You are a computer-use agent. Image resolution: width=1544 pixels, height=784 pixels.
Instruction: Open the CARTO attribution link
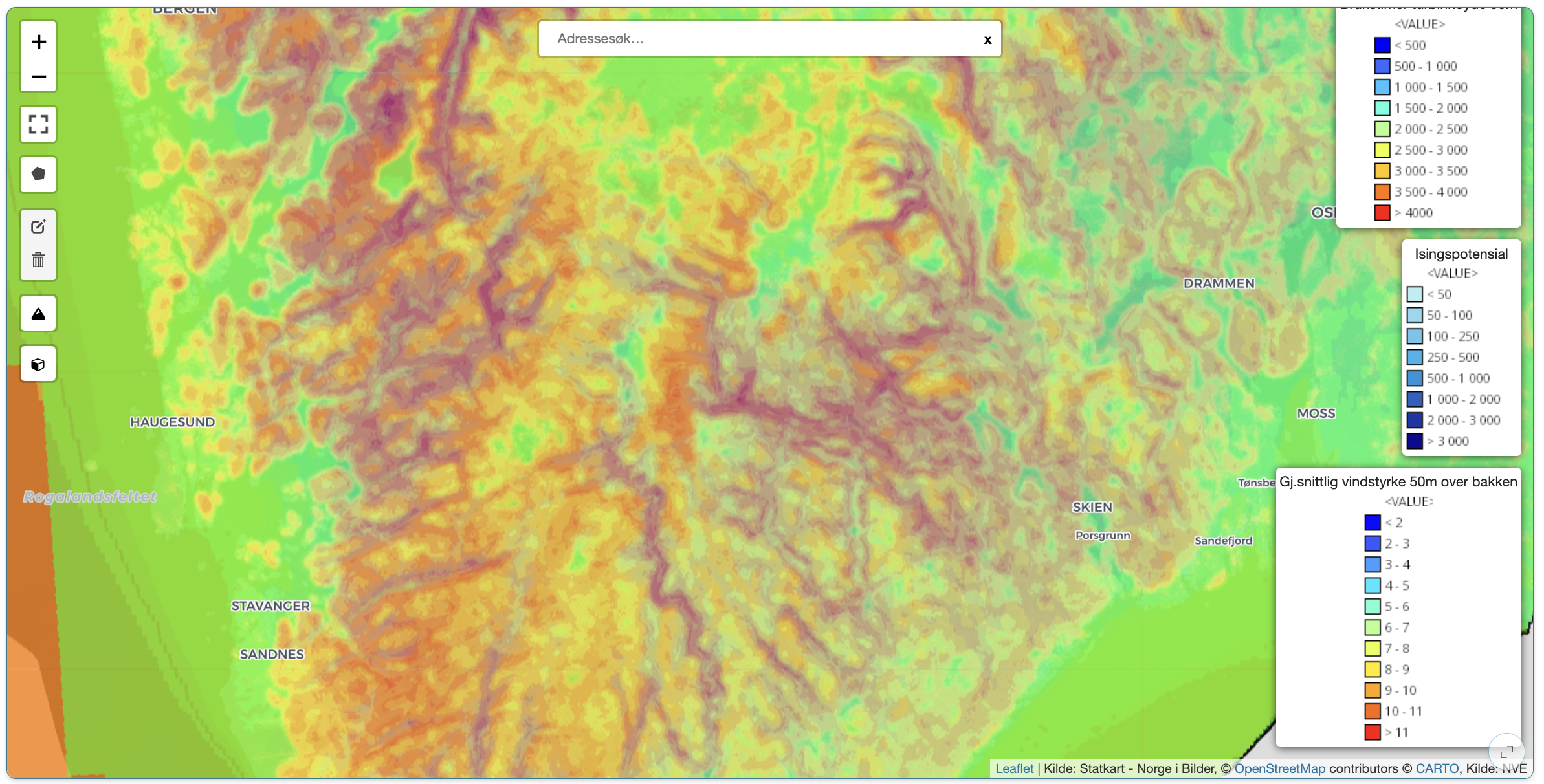tap(1437, 768)
